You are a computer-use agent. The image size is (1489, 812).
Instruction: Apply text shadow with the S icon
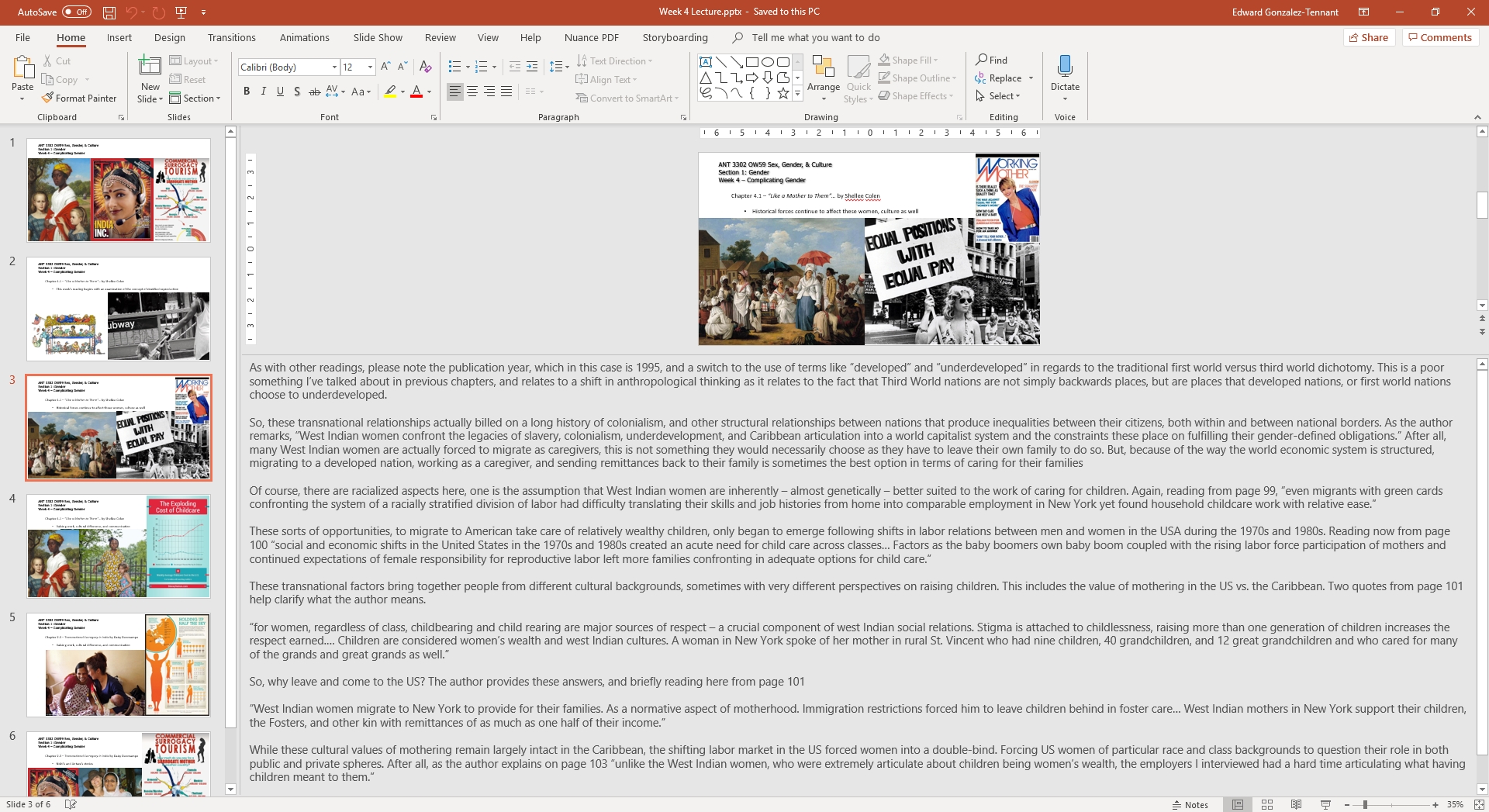tap(297, 92)
